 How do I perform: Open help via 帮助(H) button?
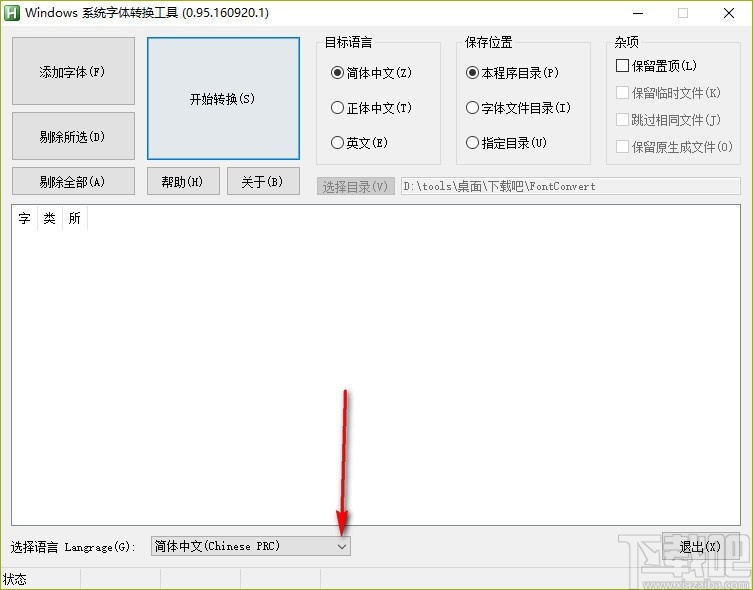click(x=183, y=181)
